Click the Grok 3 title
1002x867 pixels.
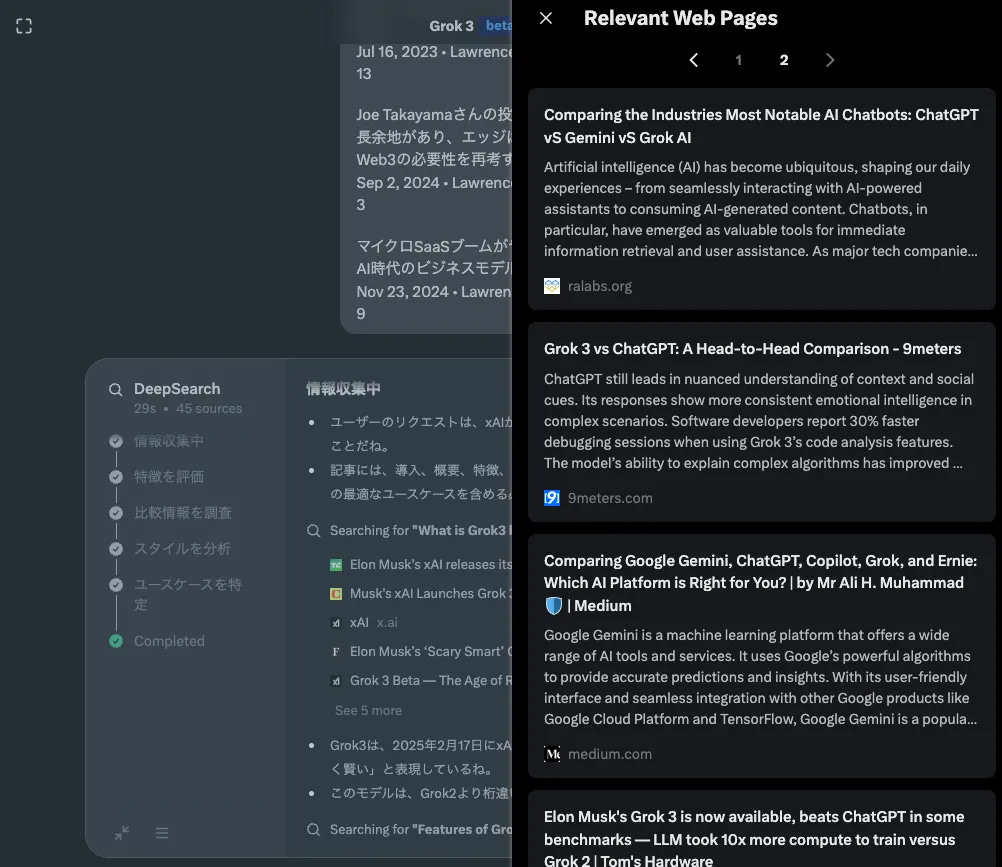click(x=451, y=26)
